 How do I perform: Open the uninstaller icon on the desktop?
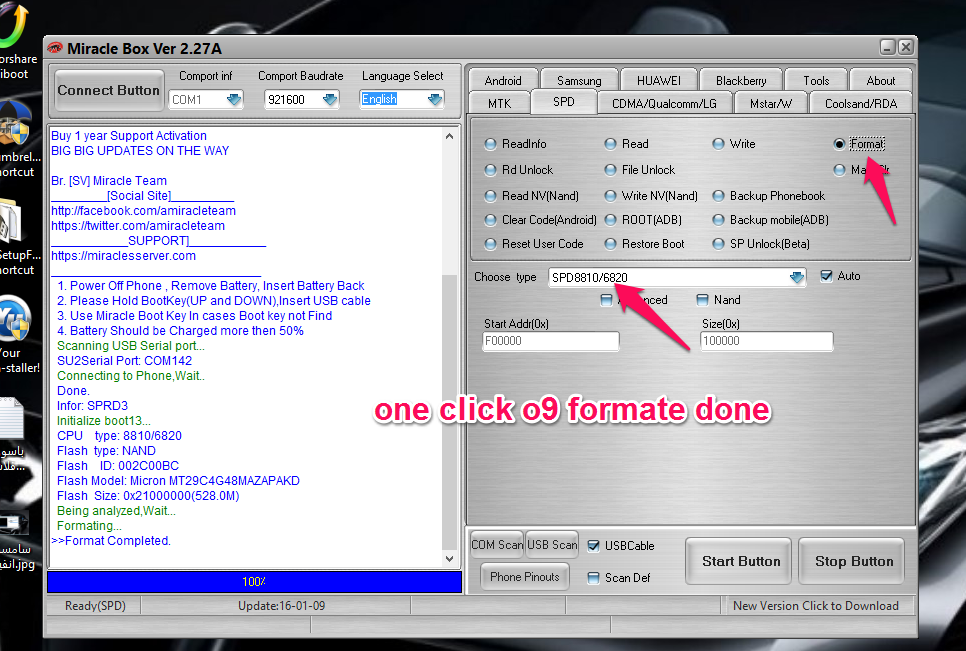click(x=15, y=320)
